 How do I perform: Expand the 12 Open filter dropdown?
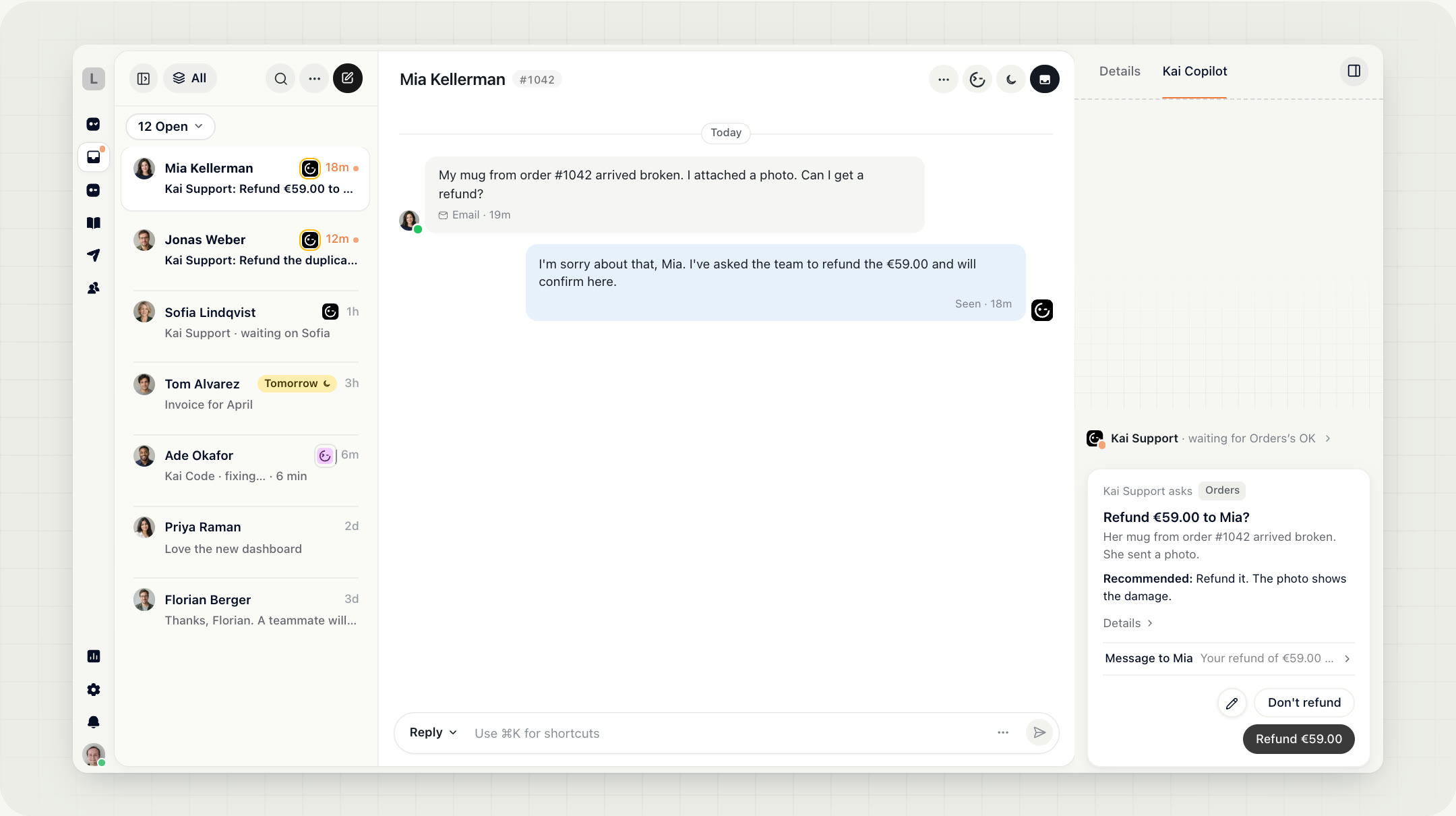[x=171, y=127]
